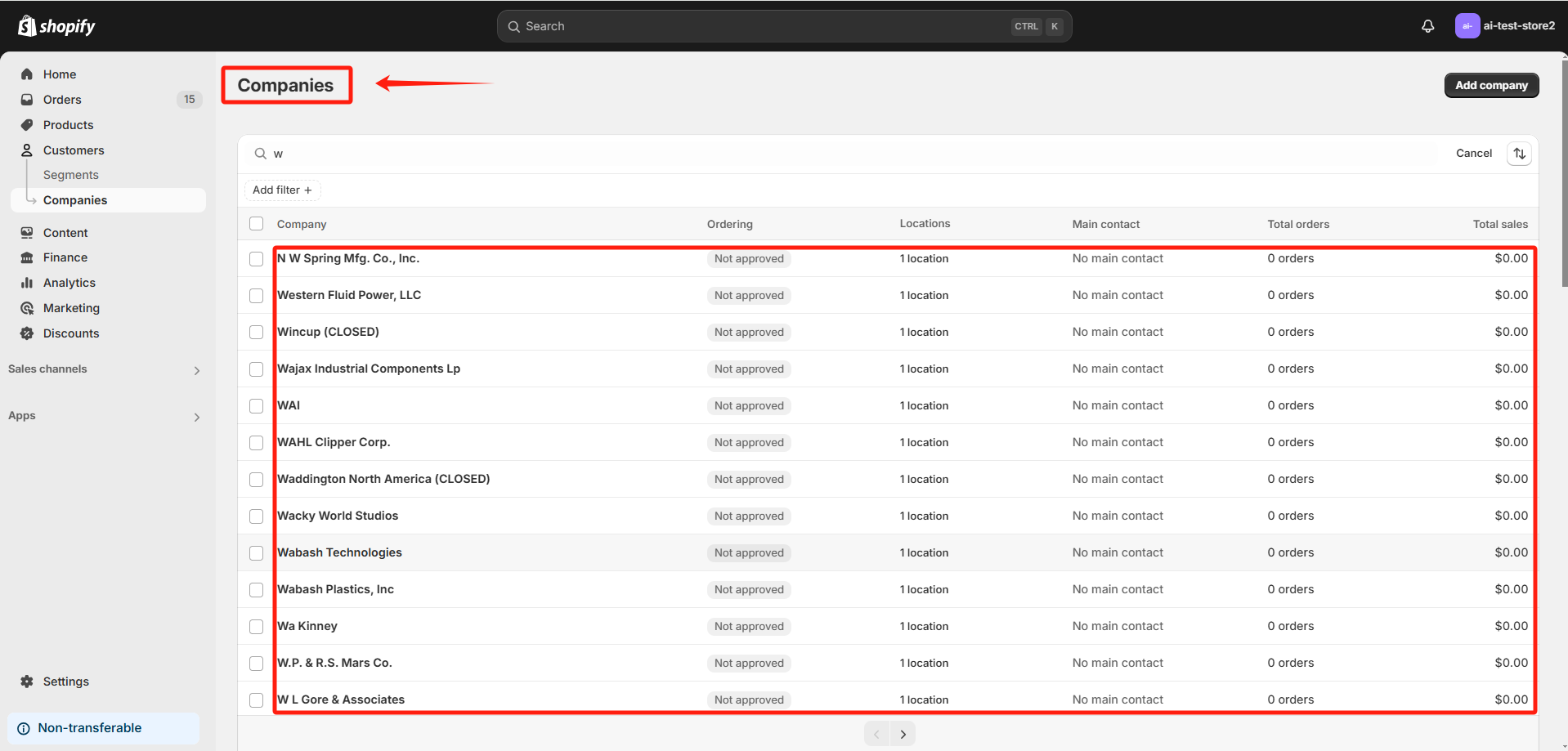Check the Wa Kinney row
Viewport: 1568px width, 751px height.
point(257,627)
